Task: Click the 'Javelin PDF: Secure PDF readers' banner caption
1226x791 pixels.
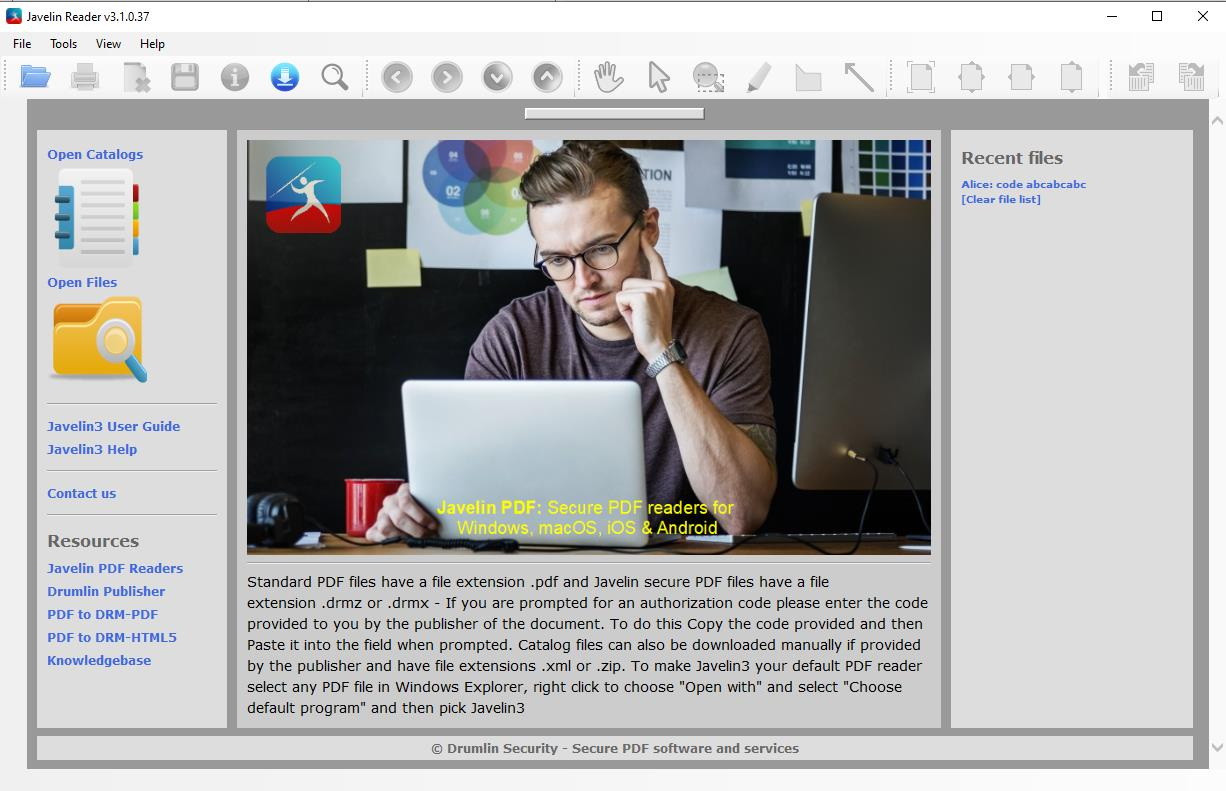Action: click(x=586, y=517)
